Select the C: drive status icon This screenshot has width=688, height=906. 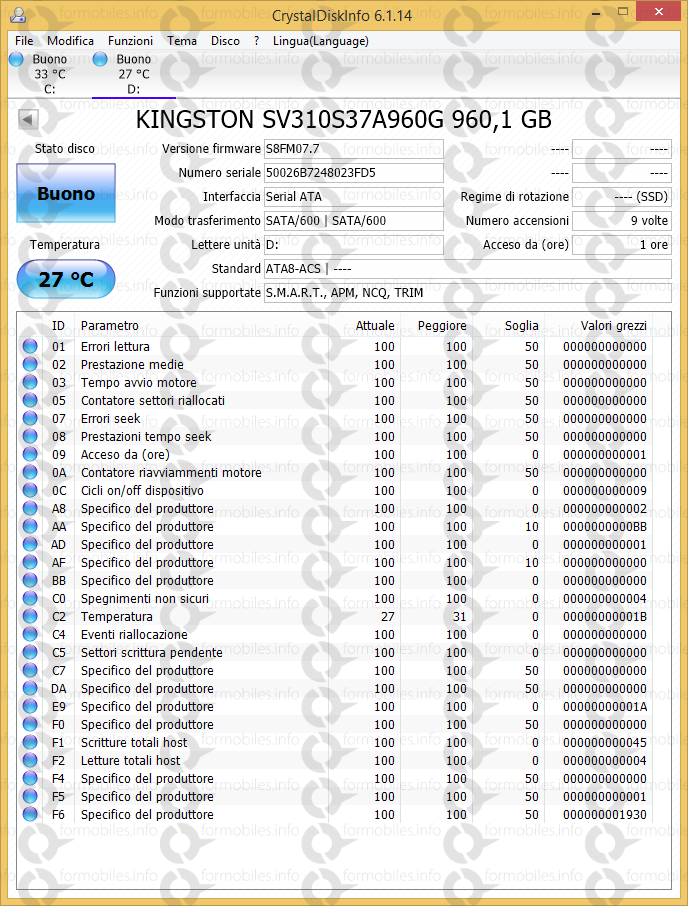click(16, 60)
